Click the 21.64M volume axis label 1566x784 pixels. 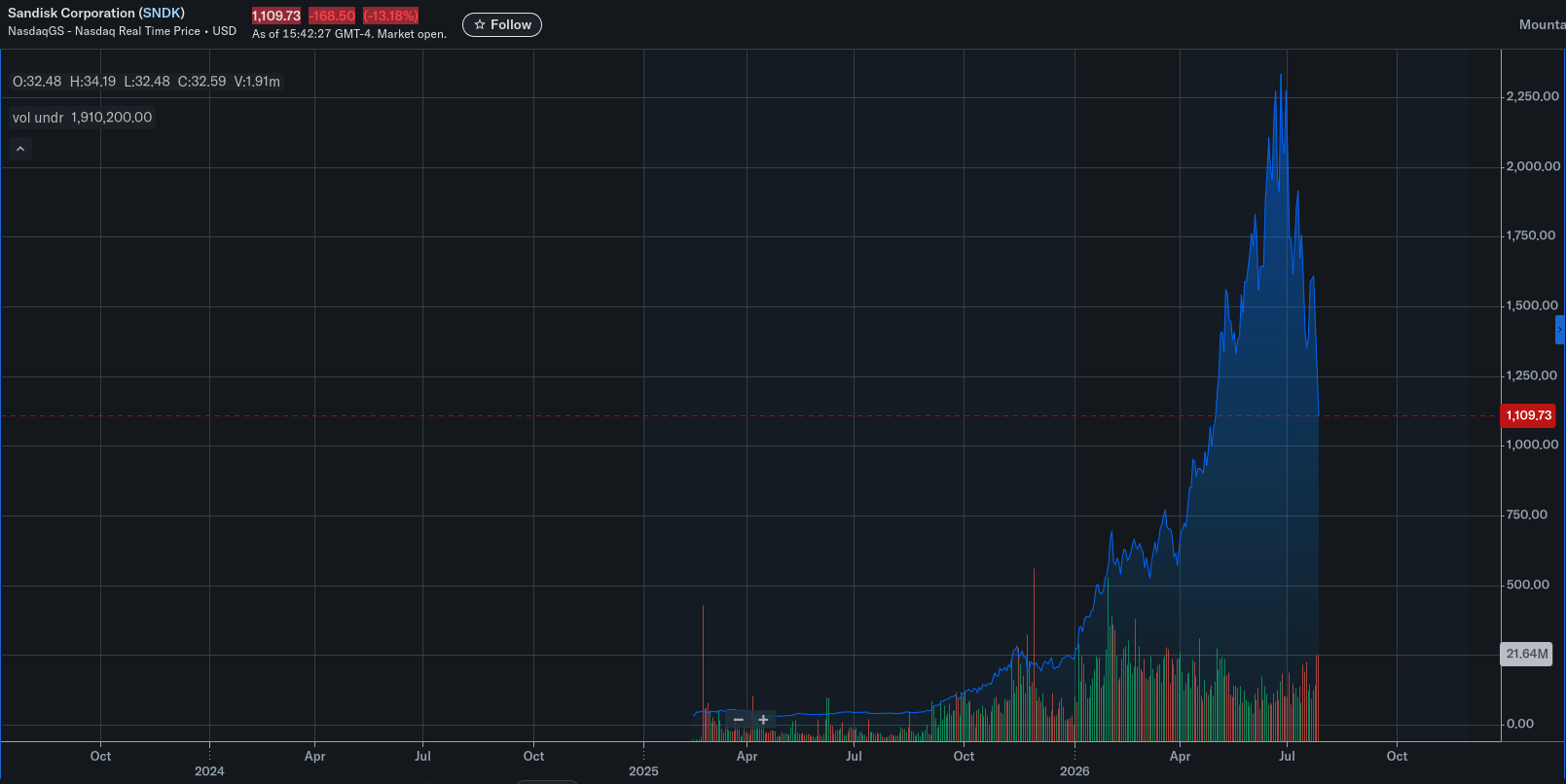(x=1527, y=654)
